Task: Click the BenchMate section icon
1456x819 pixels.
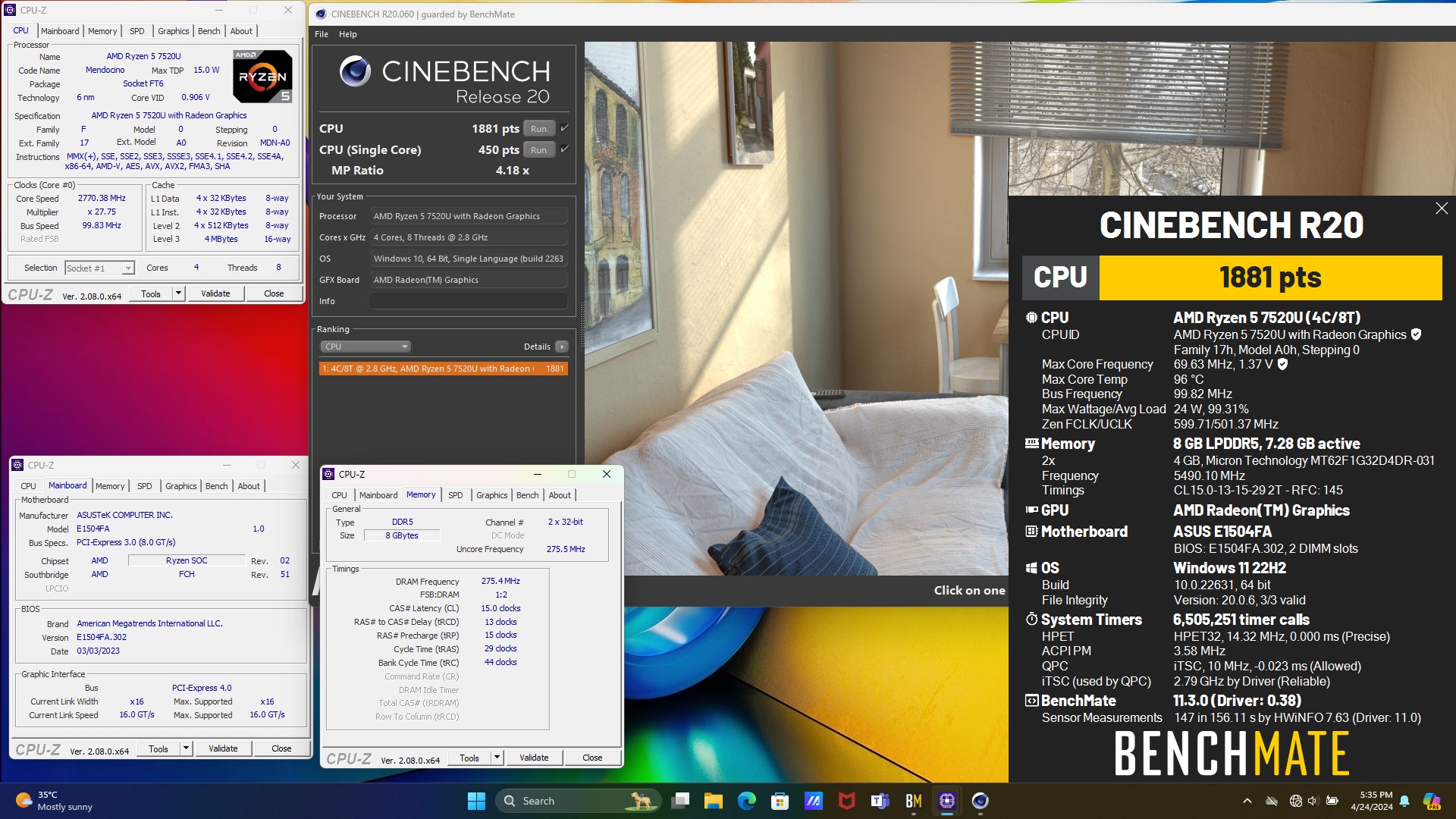Action: (1031, 701)
